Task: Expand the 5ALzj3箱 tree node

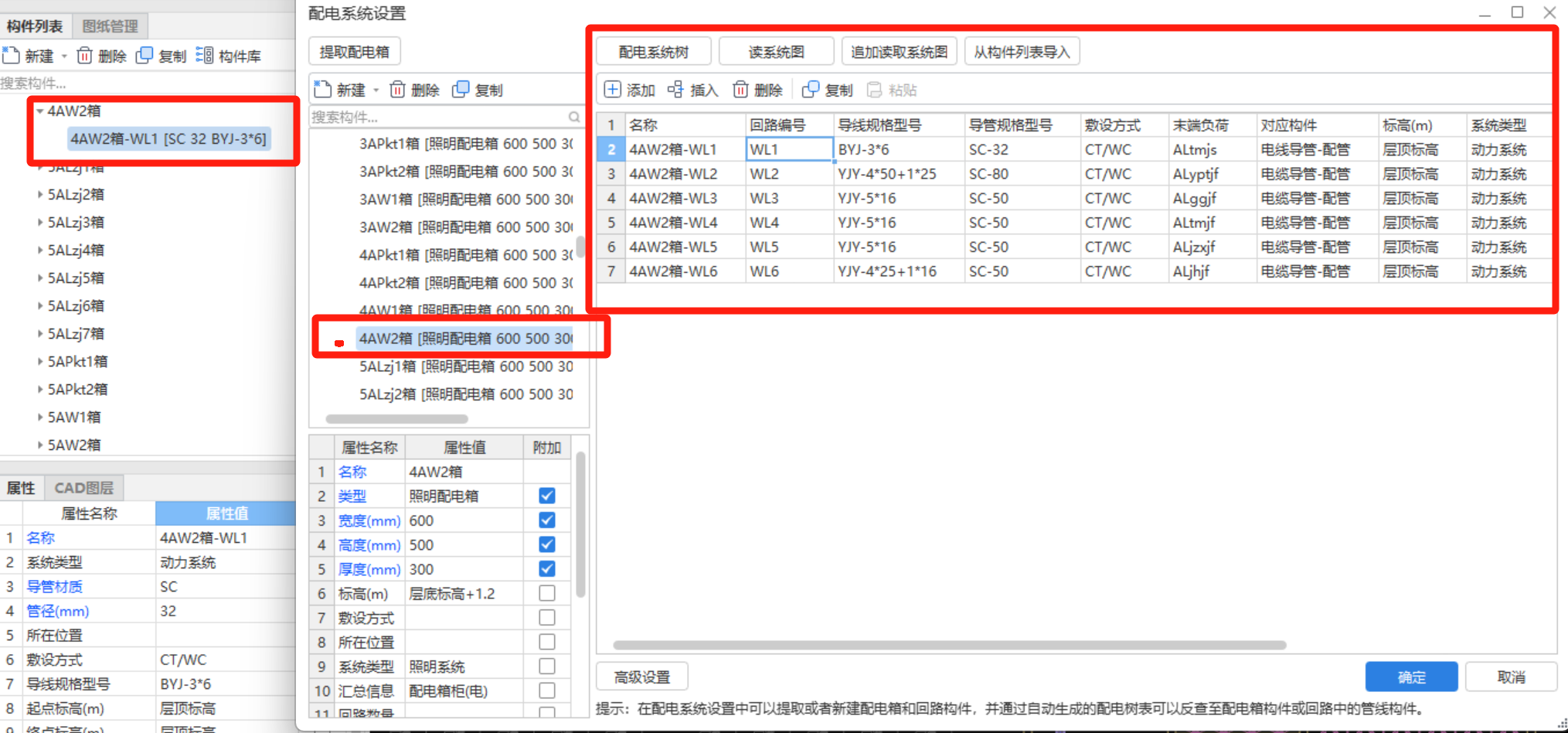Action: click(x=39, y=223)
